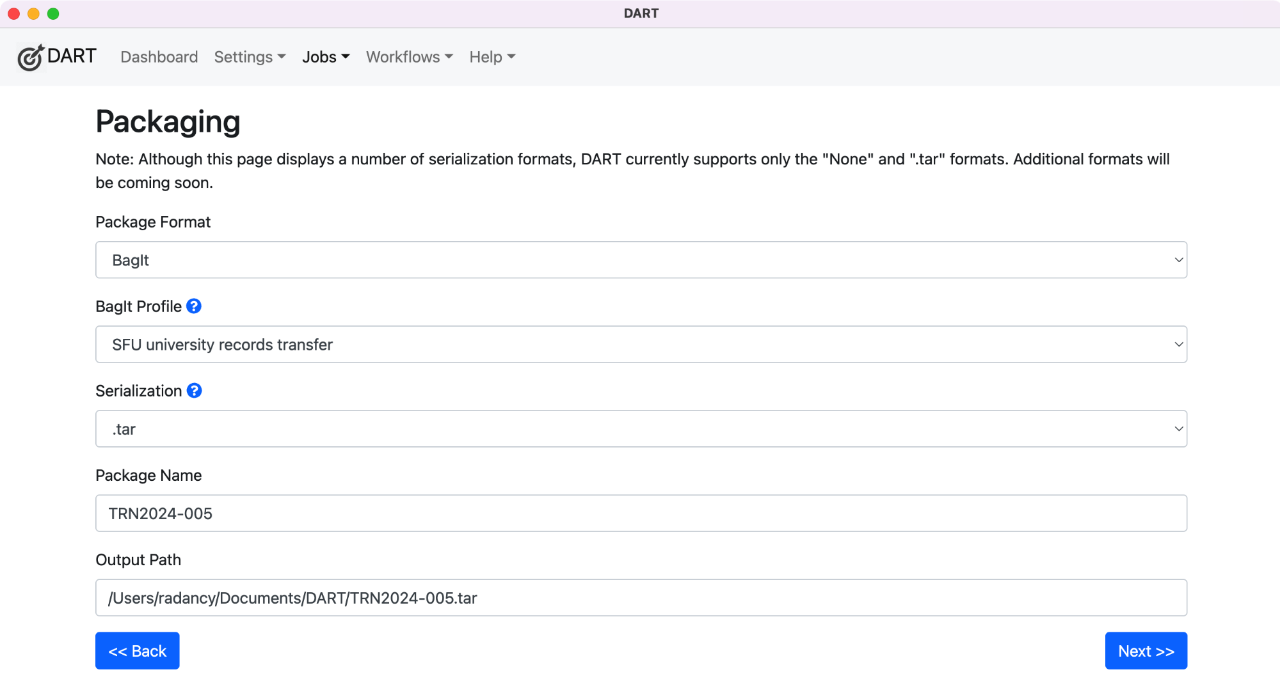This screenshot has width=1280, height=688.
Task: Minimize the DART window
Action: 34,14
